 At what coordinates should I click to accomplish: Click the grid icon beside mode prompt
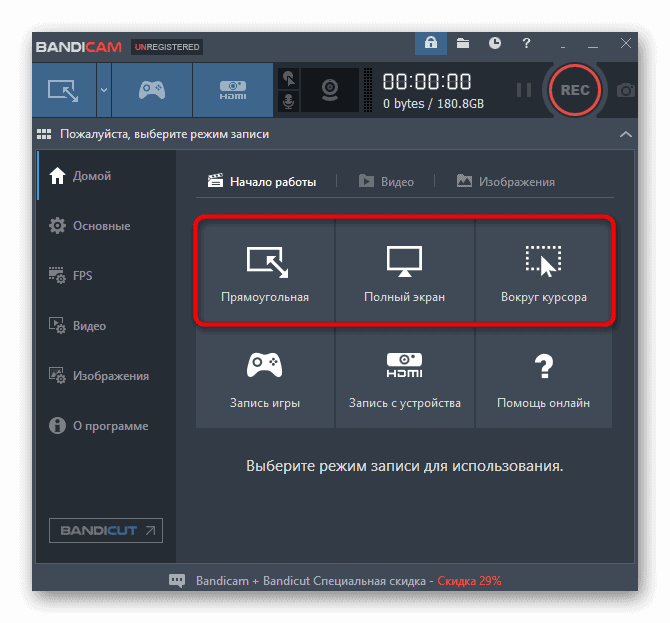click(x=44, y=134)
